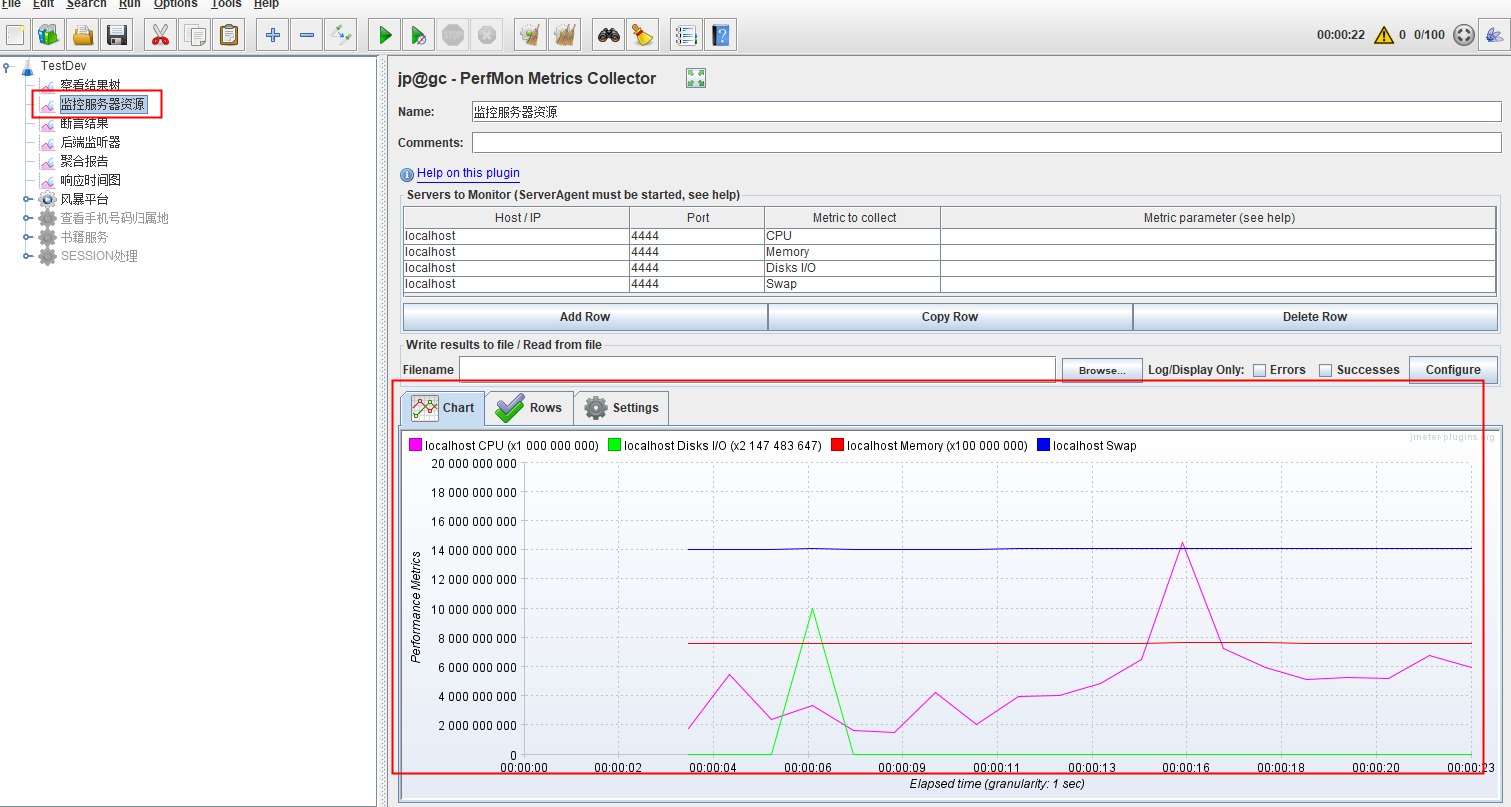This screenshot has height=807, width=1511.
Task: Open the Options menu
Action: click(x=175, y=4)
